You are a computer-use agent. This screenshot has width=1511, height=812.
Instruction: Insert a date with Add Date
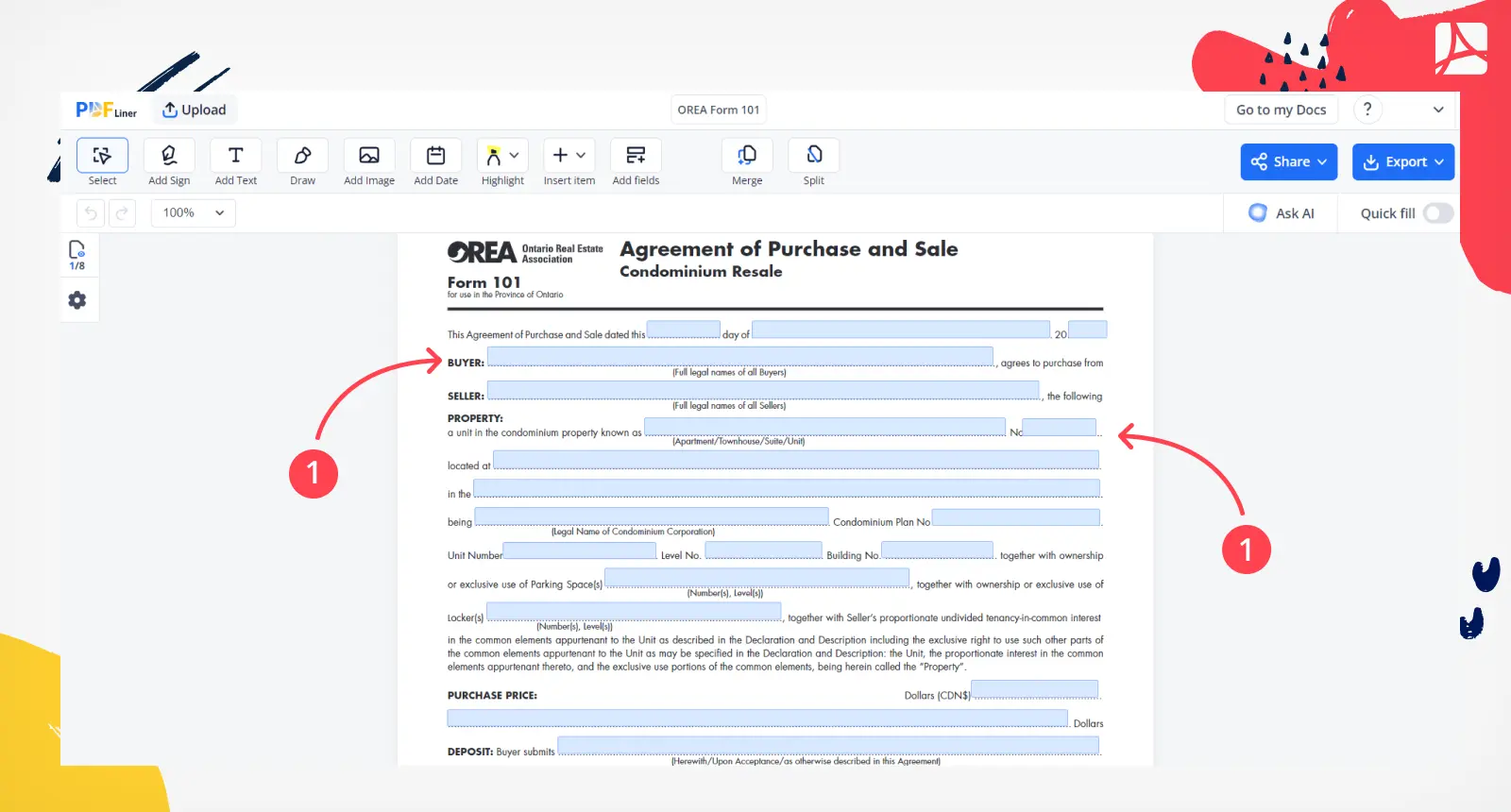point(436,155)
